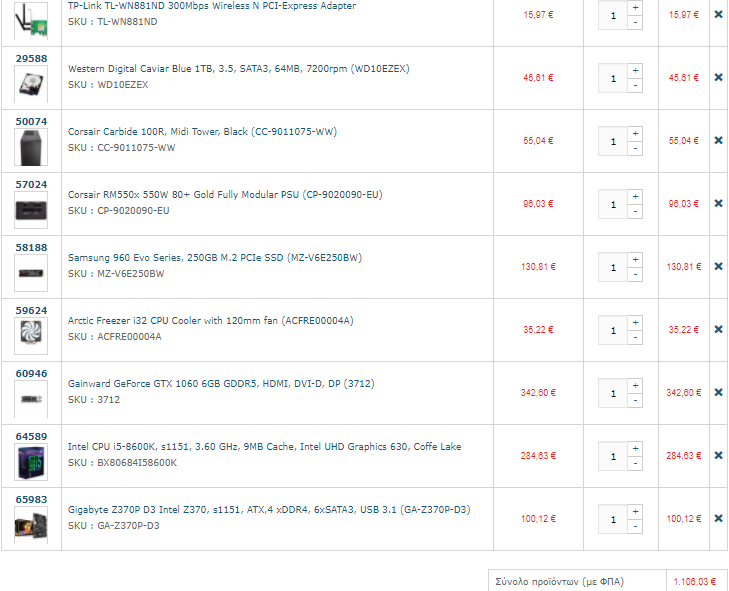This screenshot has height=591, width=729.
Task: Remove Gainward GTX 1060 from cart
Action: click(718, 392)
